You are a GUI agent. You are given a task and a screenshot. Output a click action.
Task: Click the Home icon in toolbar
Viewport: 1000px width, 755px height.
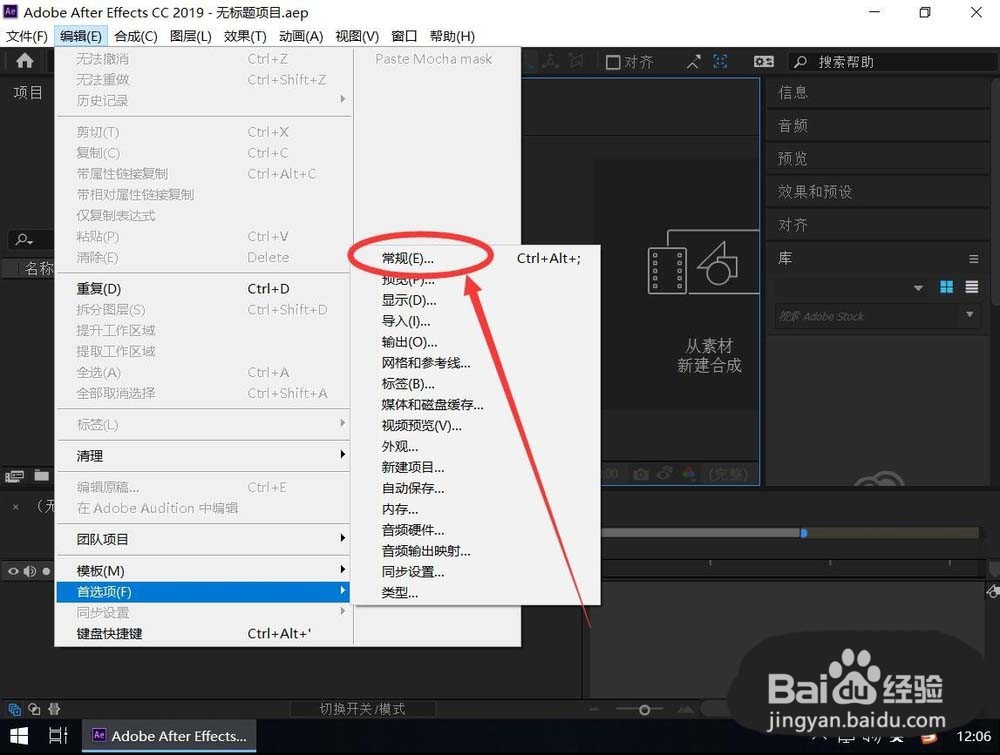(25, 61)
